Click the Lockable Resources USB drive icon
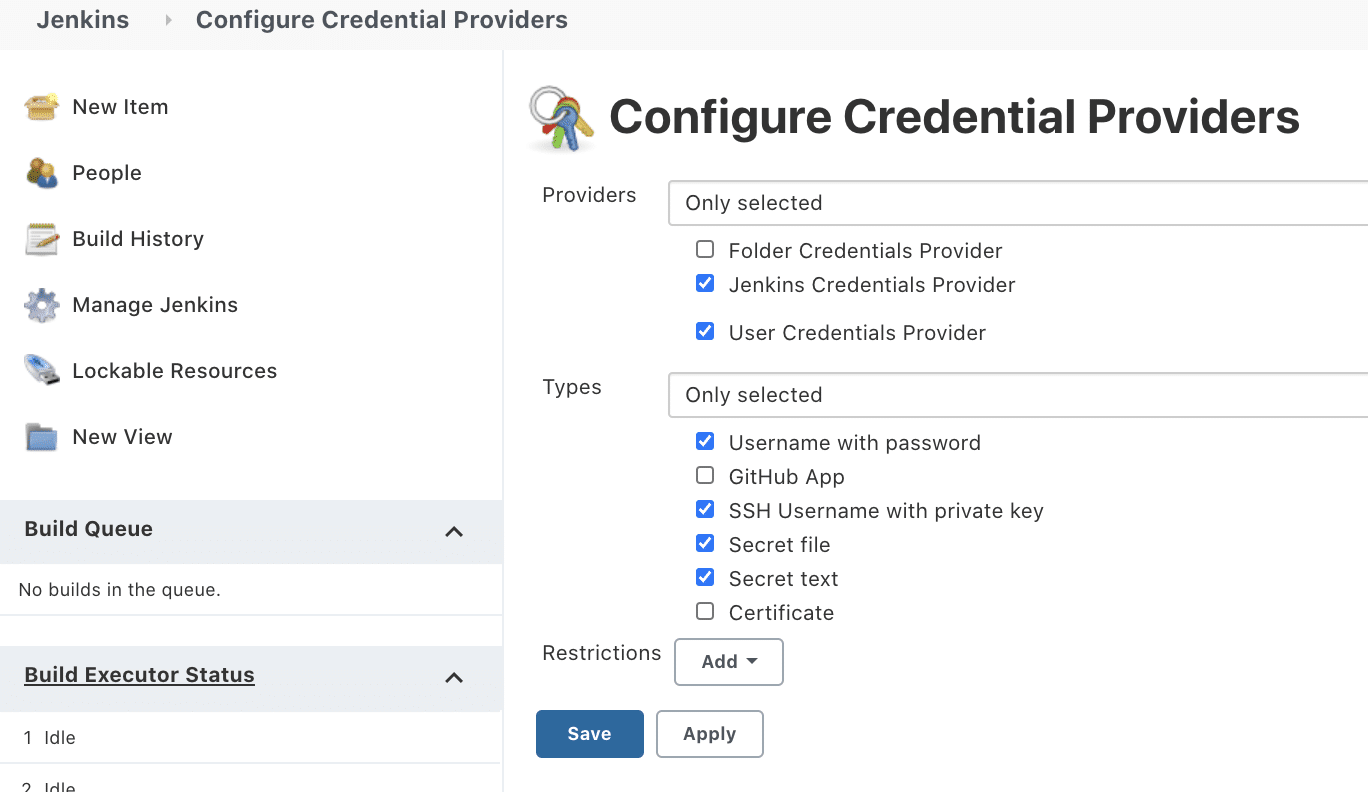1368x792 pixels. 40,370
